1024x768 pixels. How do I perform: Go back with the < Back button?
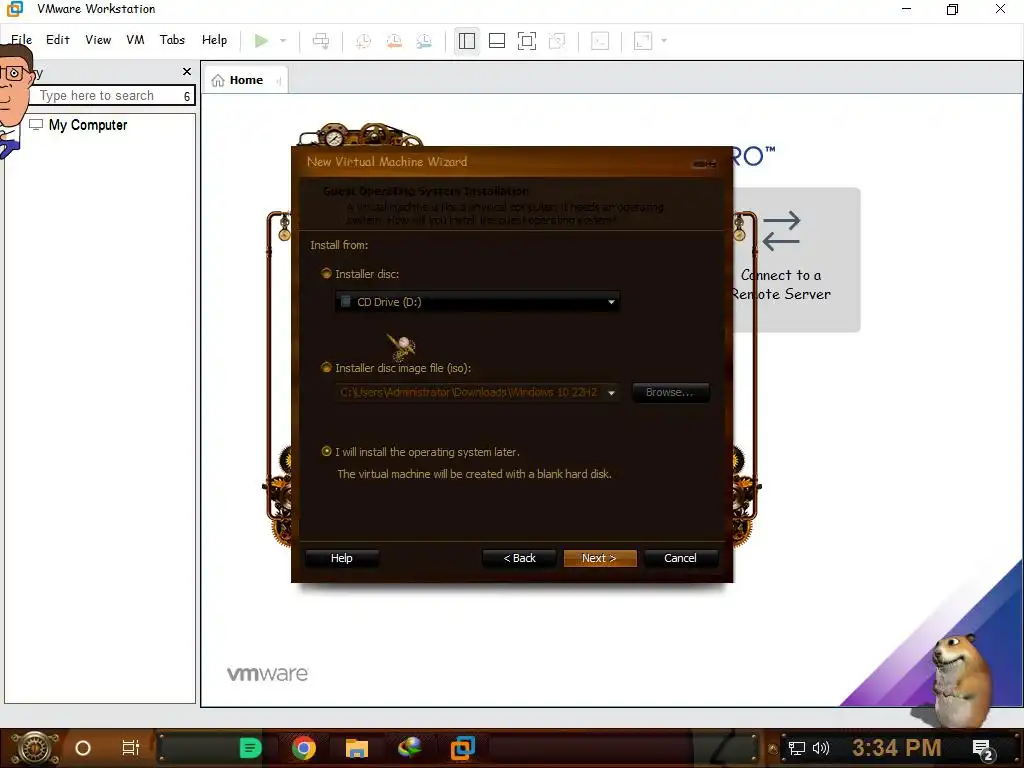coord(519,558)
